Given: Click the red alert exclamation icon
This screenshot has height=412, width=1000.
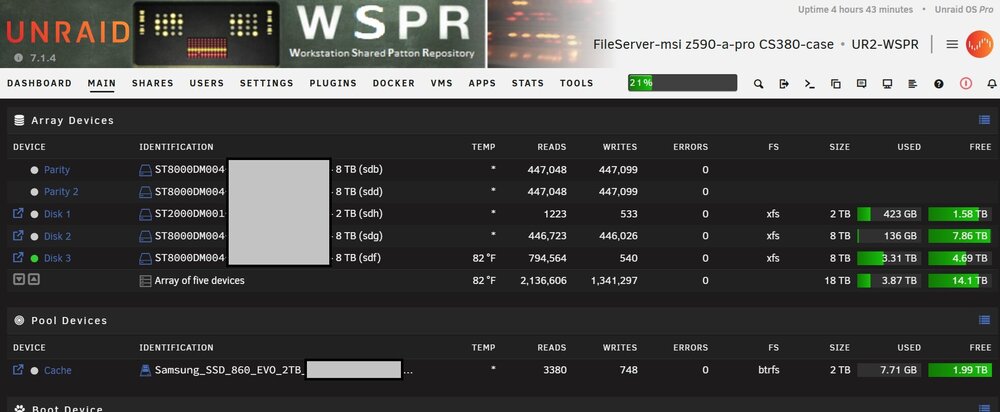Looking at the screenshot, I should coord(966,84).
